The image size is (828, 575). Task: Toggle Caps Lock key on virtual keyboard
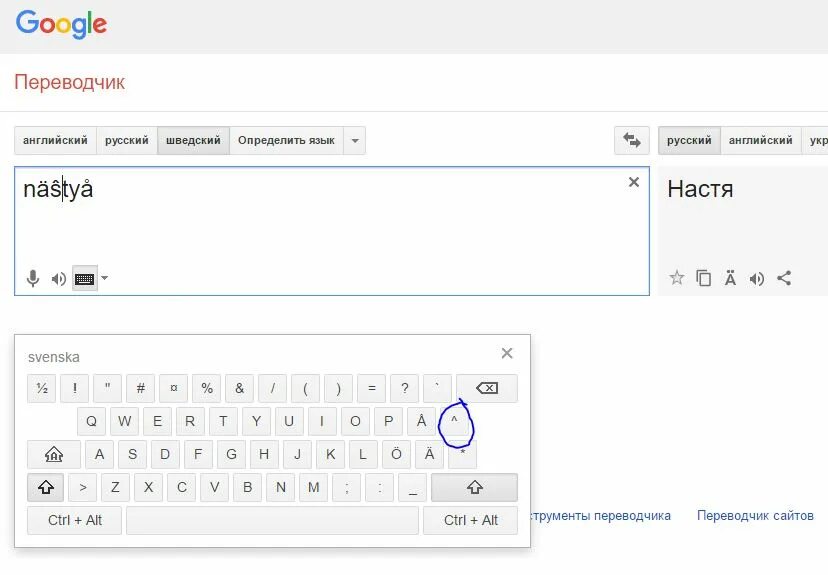pos(54,454)
